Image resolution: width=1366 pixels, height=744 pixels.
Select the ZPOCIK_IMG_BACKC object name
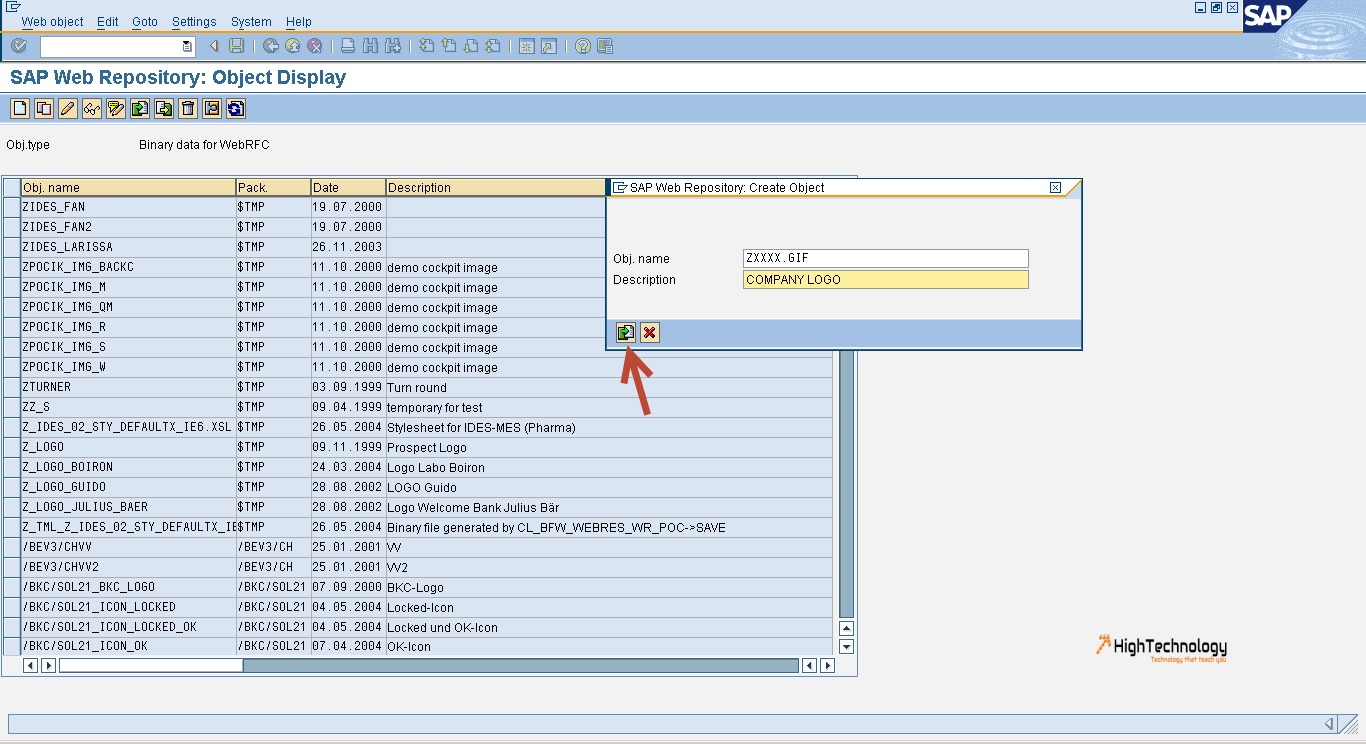coord(78,267)
